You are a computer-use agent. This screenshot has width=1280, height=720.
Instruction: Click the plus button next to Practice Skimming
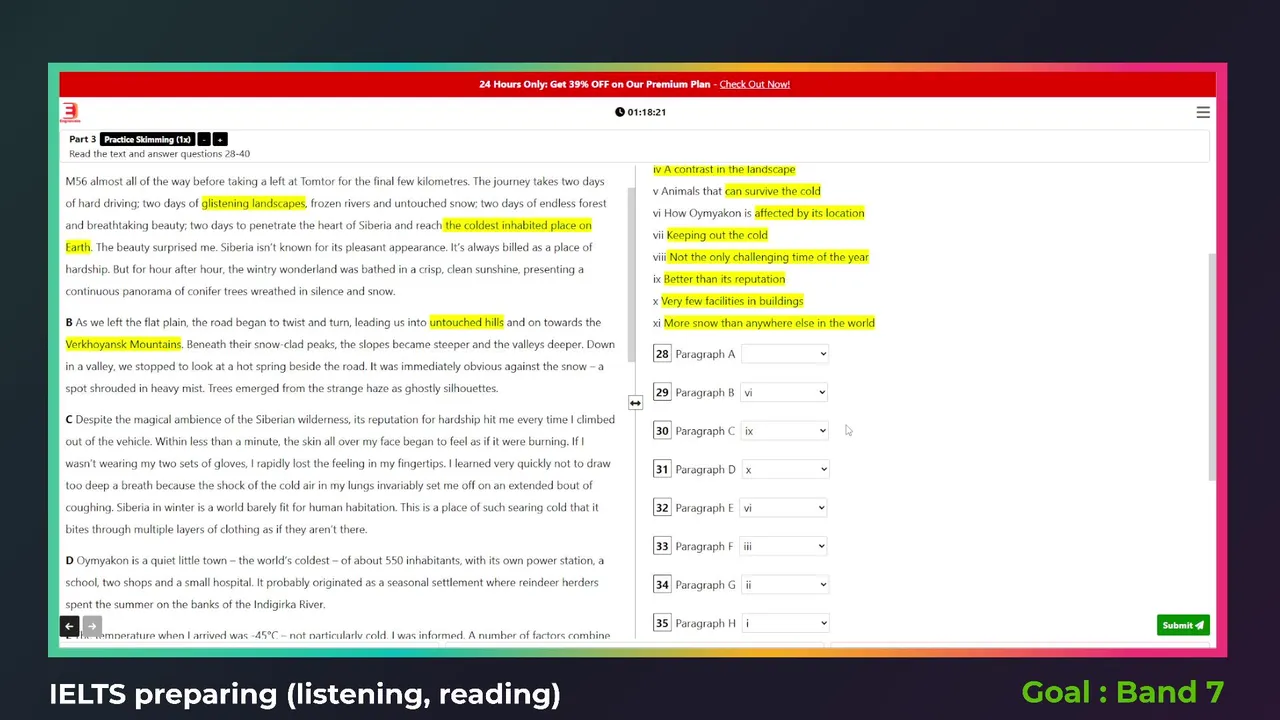click(x=220, y=139)
